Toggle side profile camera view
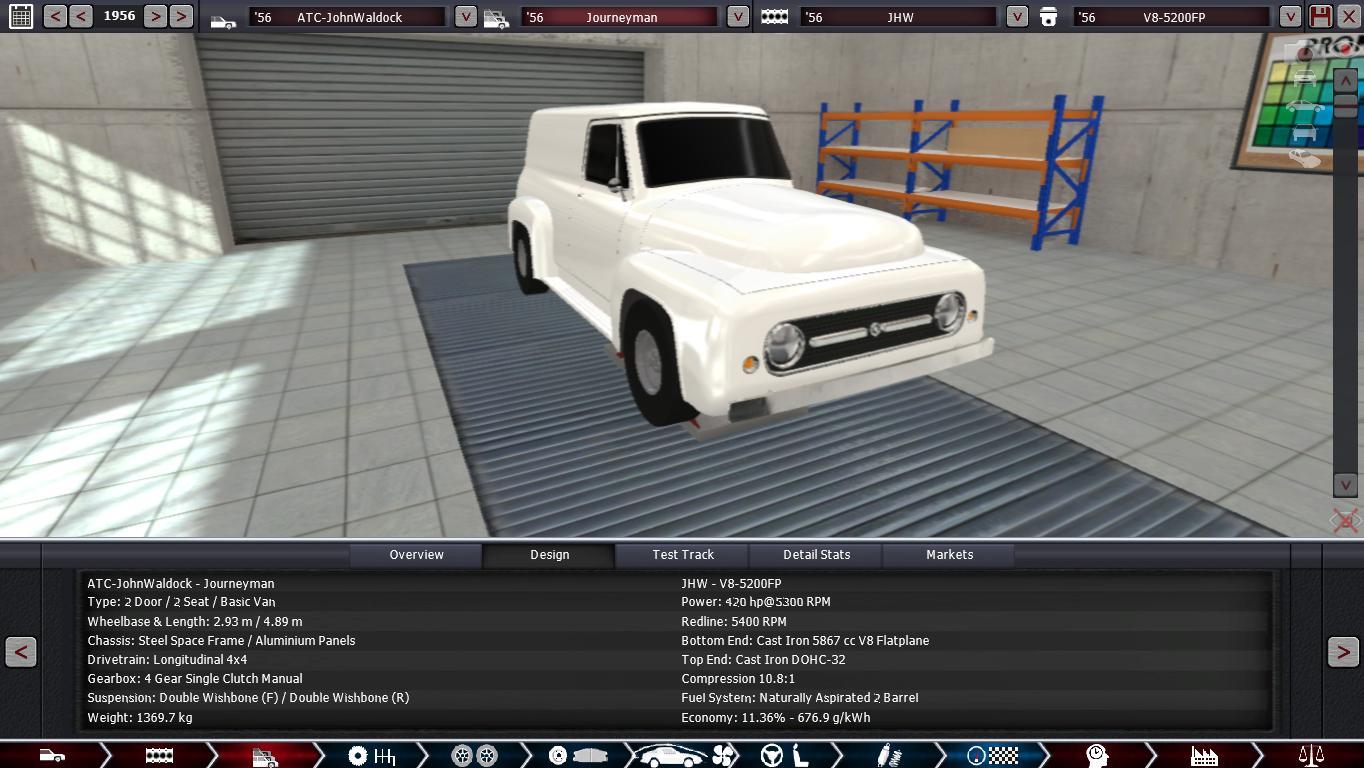Viewport: 1364px width, 768px height. pos(1304,106)
